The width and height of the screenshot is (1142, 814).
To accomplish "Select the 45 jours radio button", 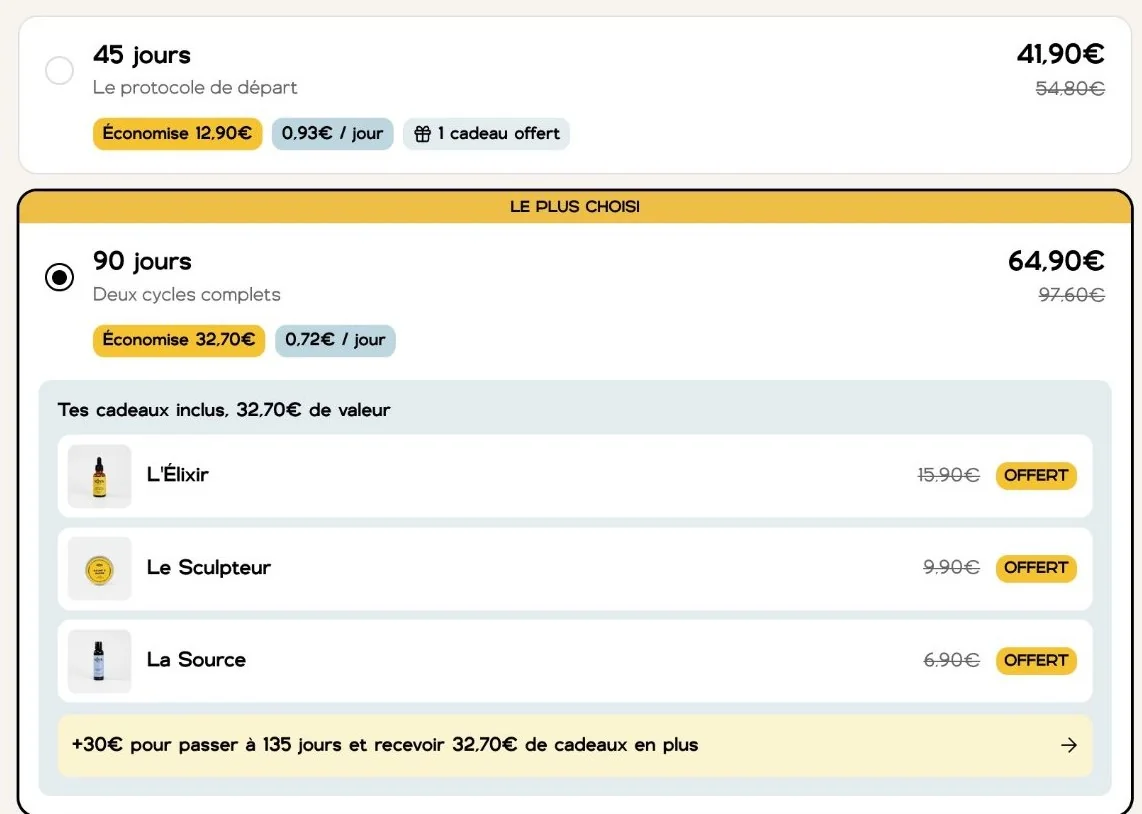I will 59,71.
